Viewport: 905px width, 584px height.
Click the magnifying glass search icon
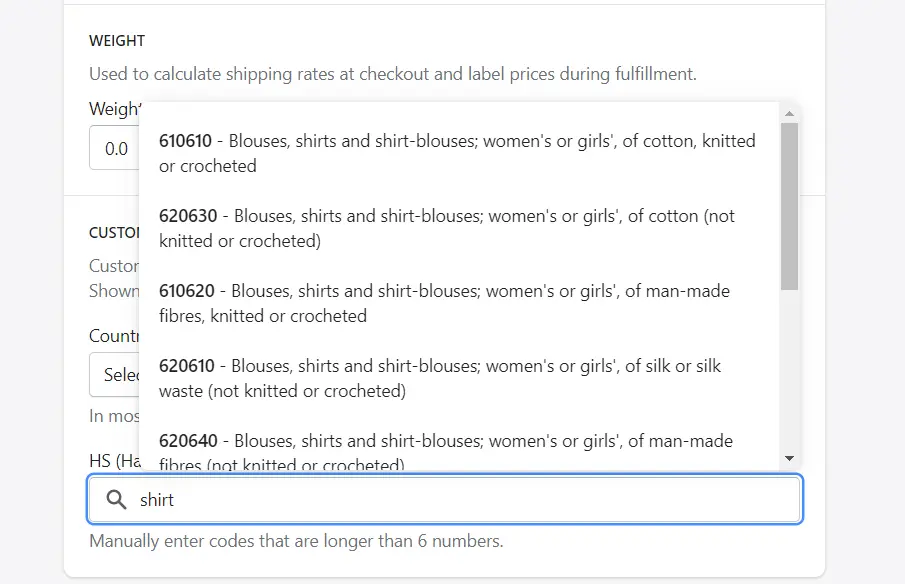pyautogui.click(x=116, y=499)
